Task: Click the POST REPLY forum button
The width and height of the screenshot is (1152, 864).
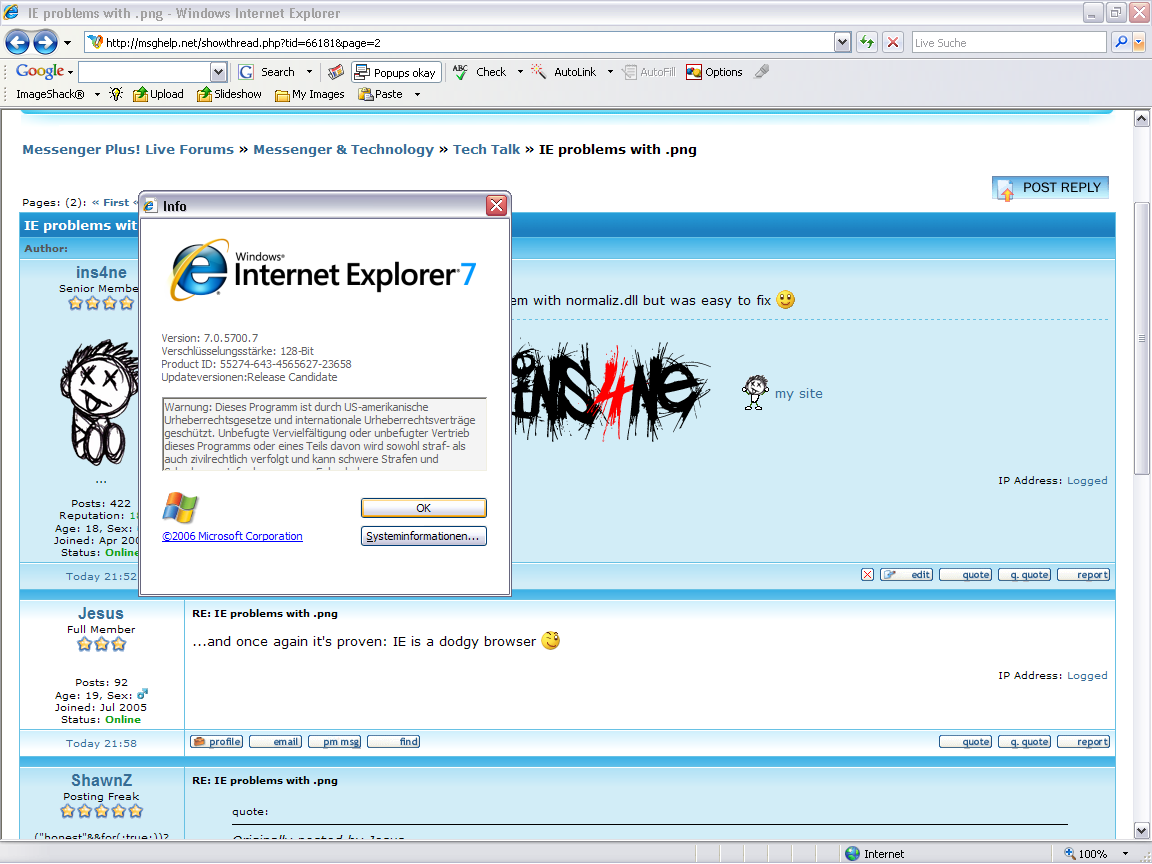Action: (x=1050, y=188)
